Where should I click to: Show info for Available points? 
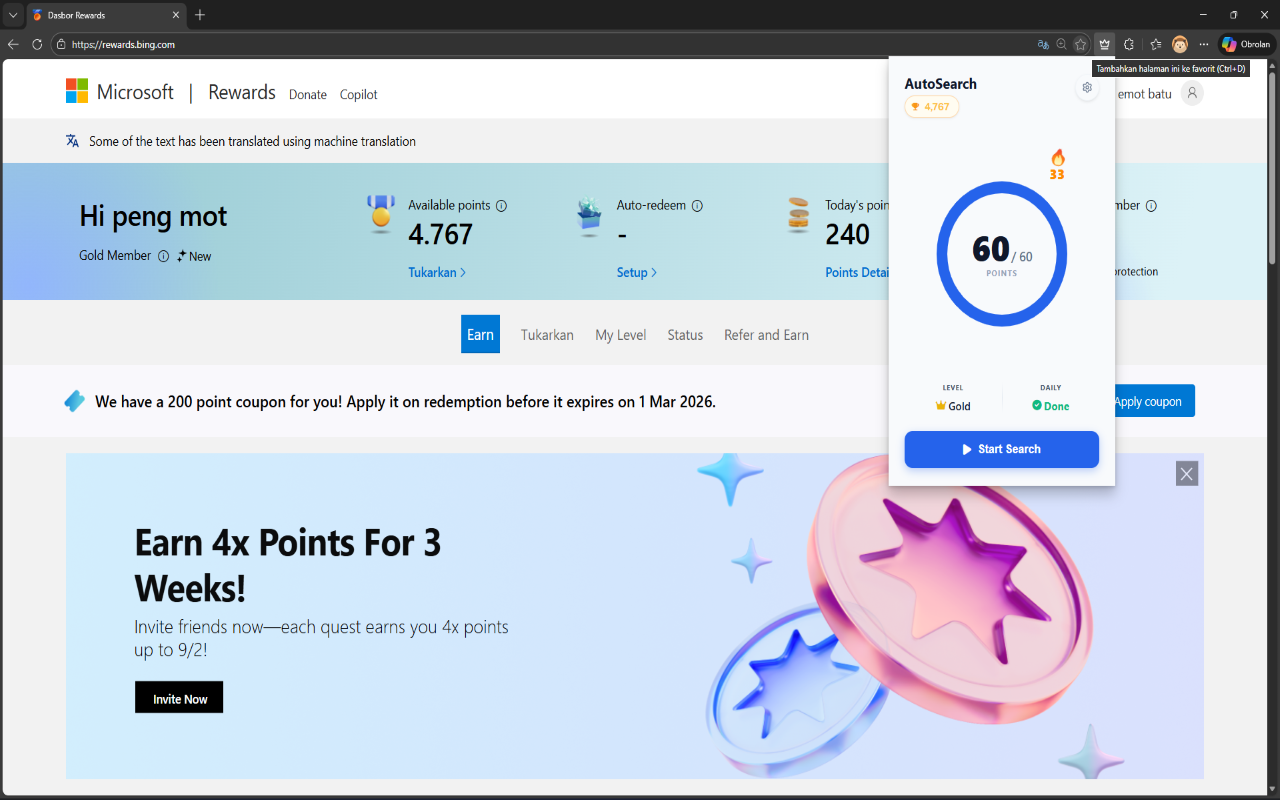502,206
